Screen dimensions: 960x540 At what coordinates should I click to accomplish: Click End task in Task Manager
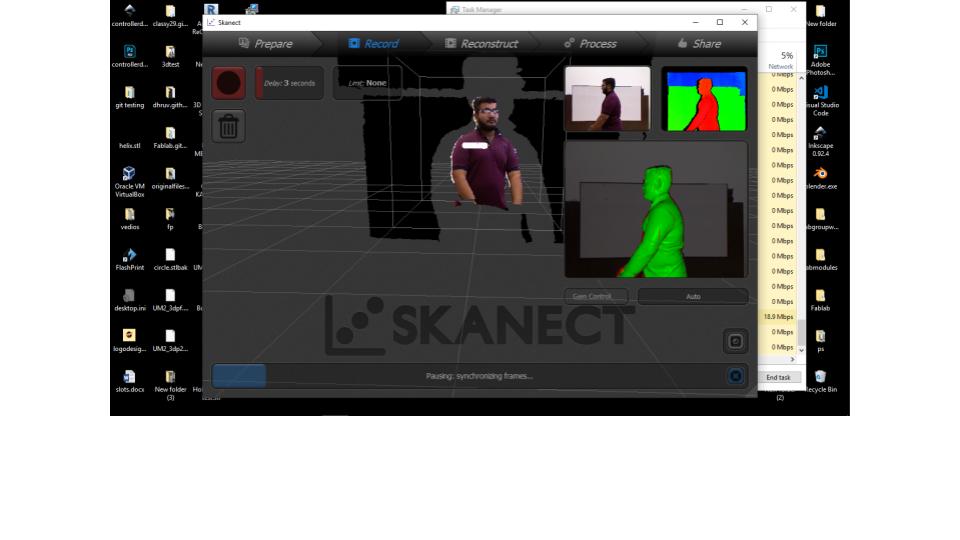click(x=778, y=377)
